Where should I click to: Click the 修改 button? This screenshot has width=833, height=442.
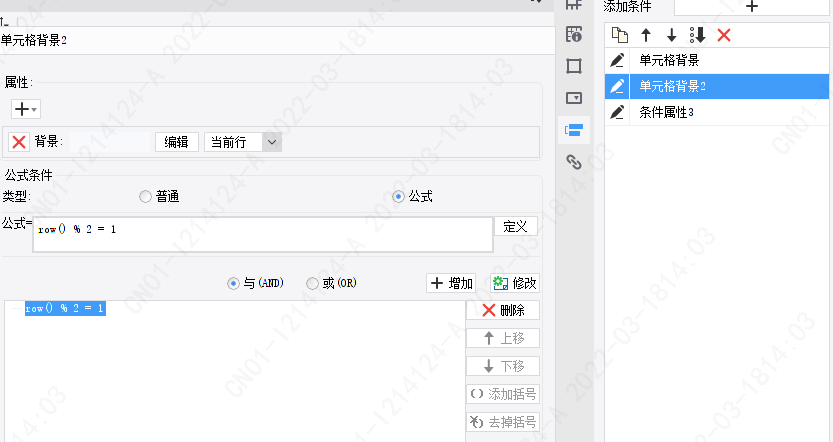pyautogui.click(x=514, y=283)
